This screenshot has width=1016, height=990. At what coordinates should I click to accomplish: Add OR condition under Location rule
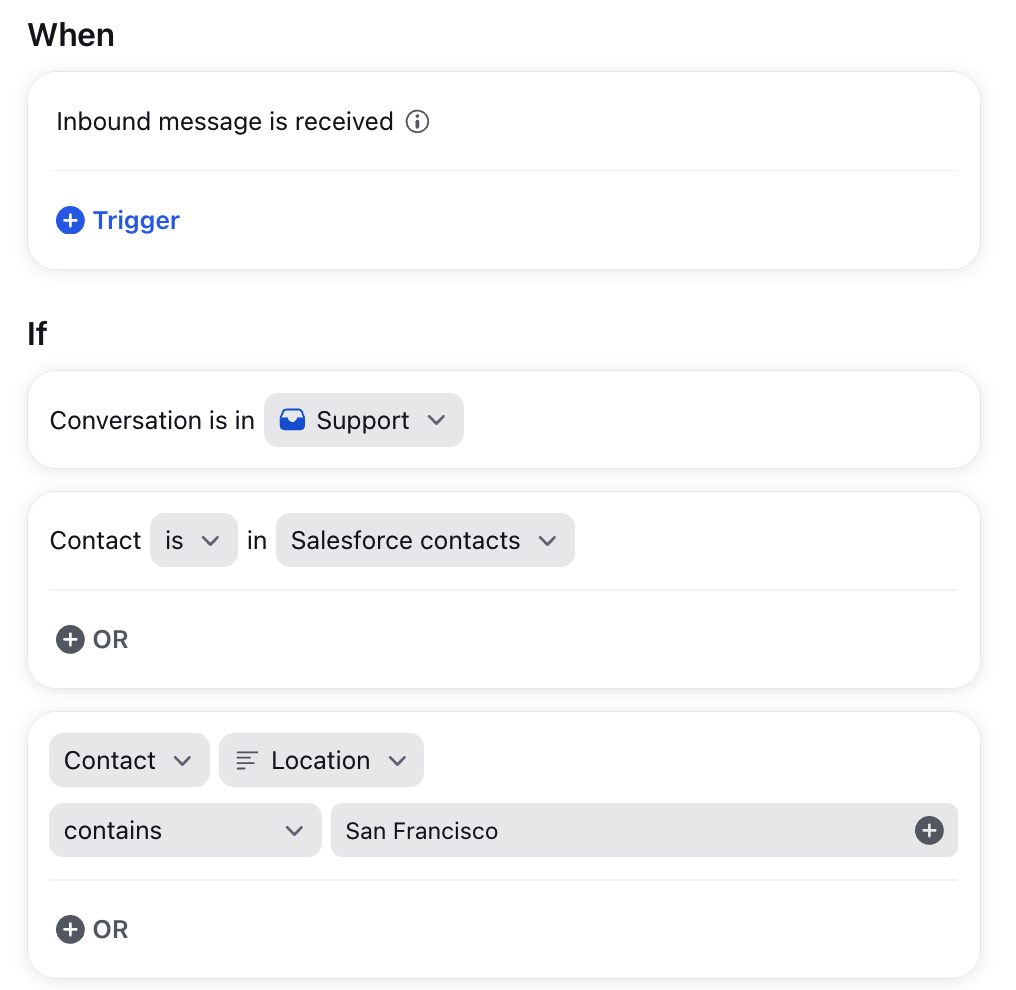[92, 930]
